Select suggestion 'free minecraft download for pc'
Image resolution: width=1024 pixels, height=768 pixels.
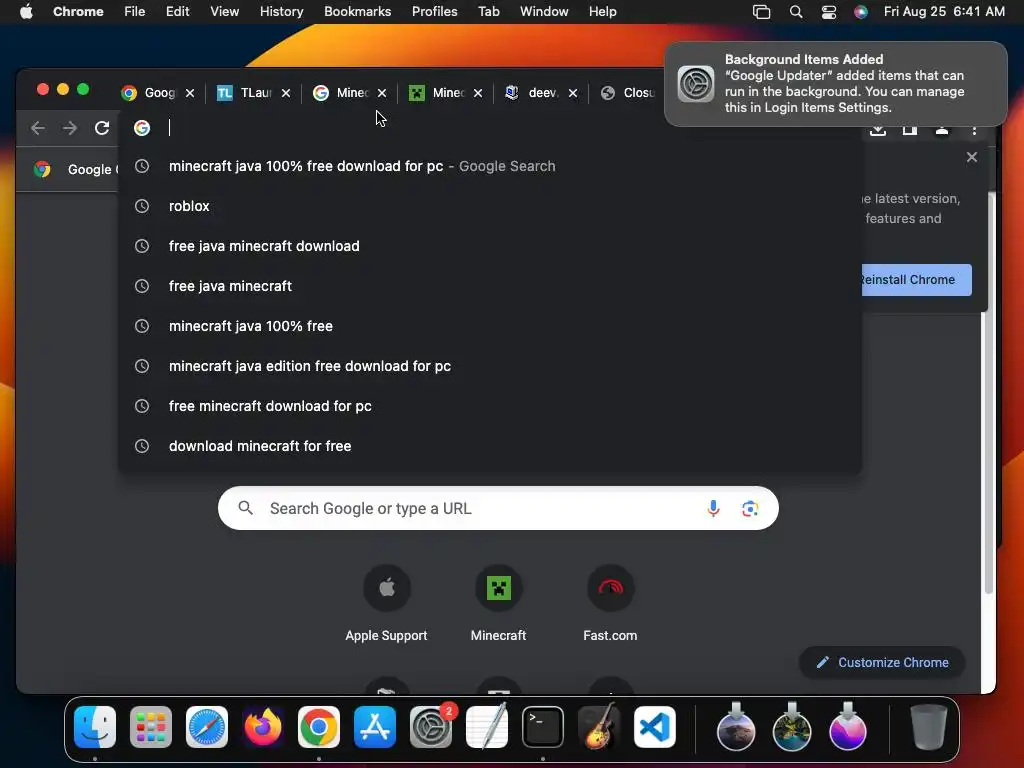click(x=490, y=406)
